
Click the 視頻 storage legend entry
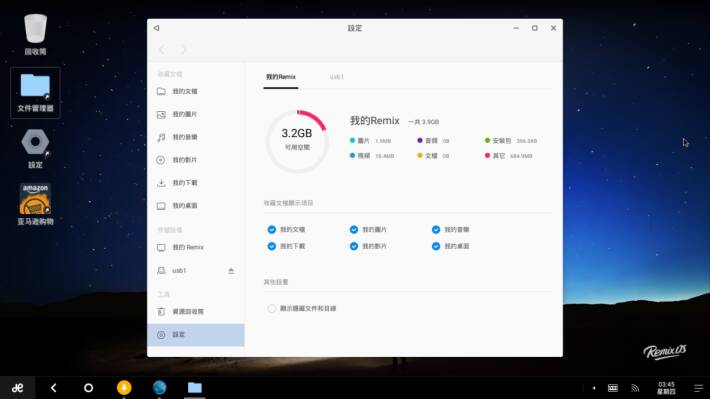coord(372,156)
